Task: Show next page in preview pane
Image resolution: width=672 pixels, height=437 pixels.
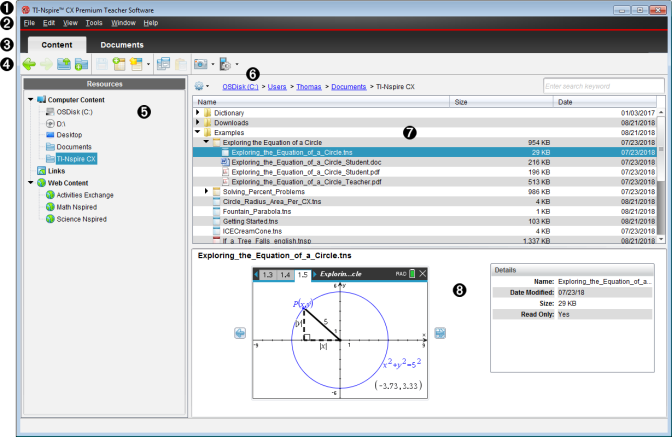Action: tap(440, 334)
